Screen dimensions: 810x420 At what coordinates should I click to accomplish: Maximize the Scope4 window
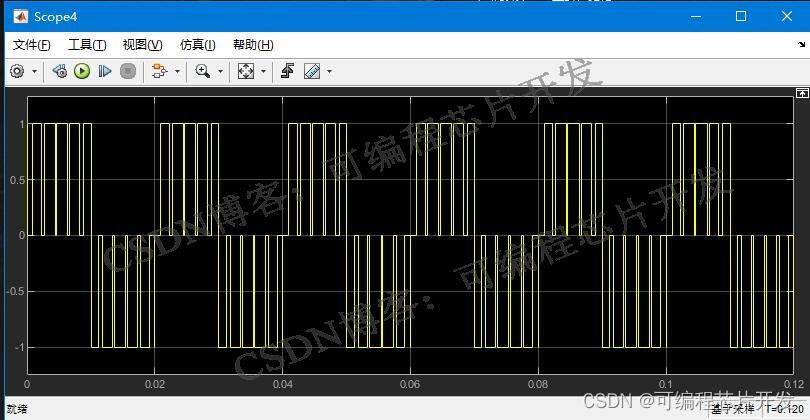pos(741,17)
